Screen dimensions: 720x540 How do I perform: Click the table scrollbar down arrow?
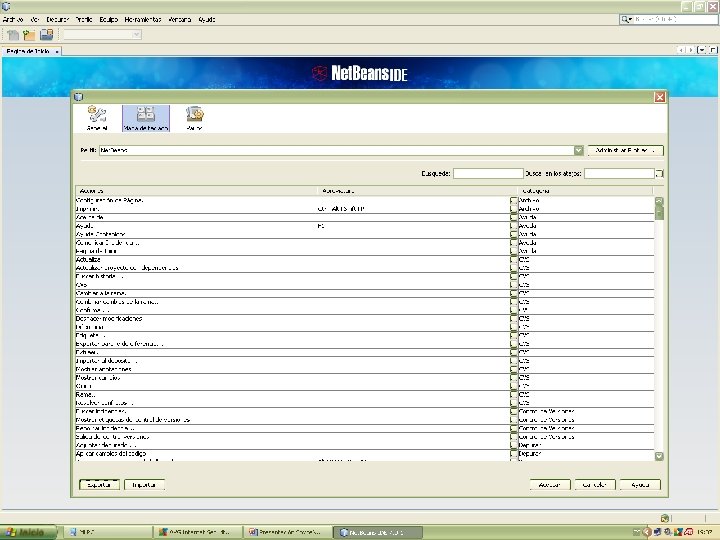coord(659,456)
